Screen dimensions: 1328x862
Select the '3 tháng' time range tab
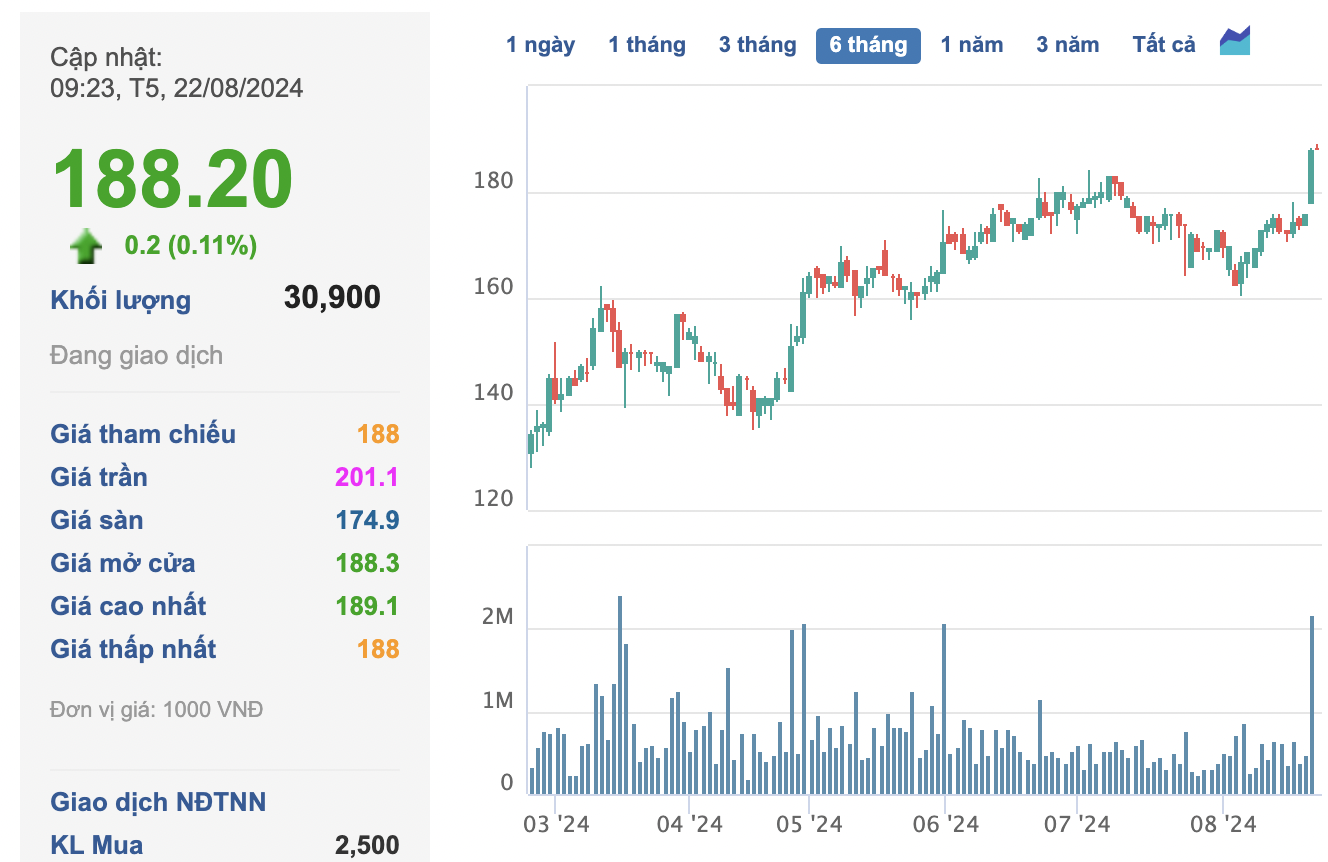pyautogui.click(x=757, y=45)
